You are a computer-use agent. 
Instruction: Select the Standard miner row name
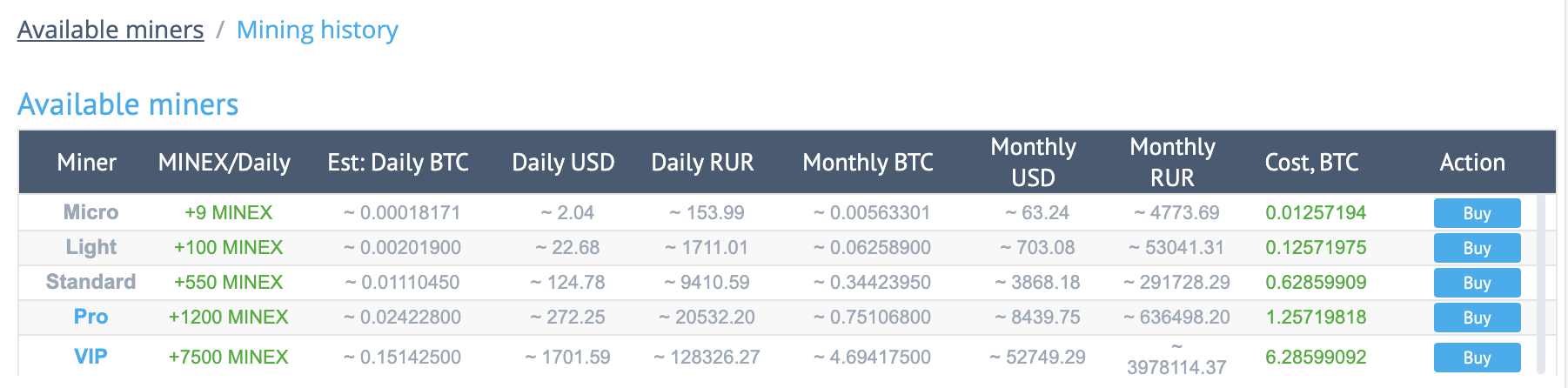[90, 282]
